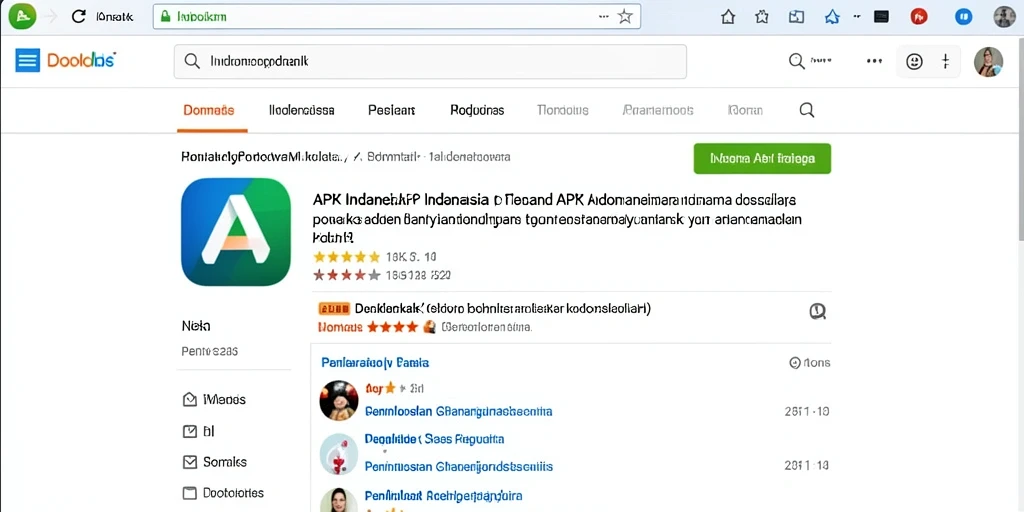Viewport: 1024px width, 512px height.
Task: Click the black square toolbar icon
Action: click(x=881, y=17)
